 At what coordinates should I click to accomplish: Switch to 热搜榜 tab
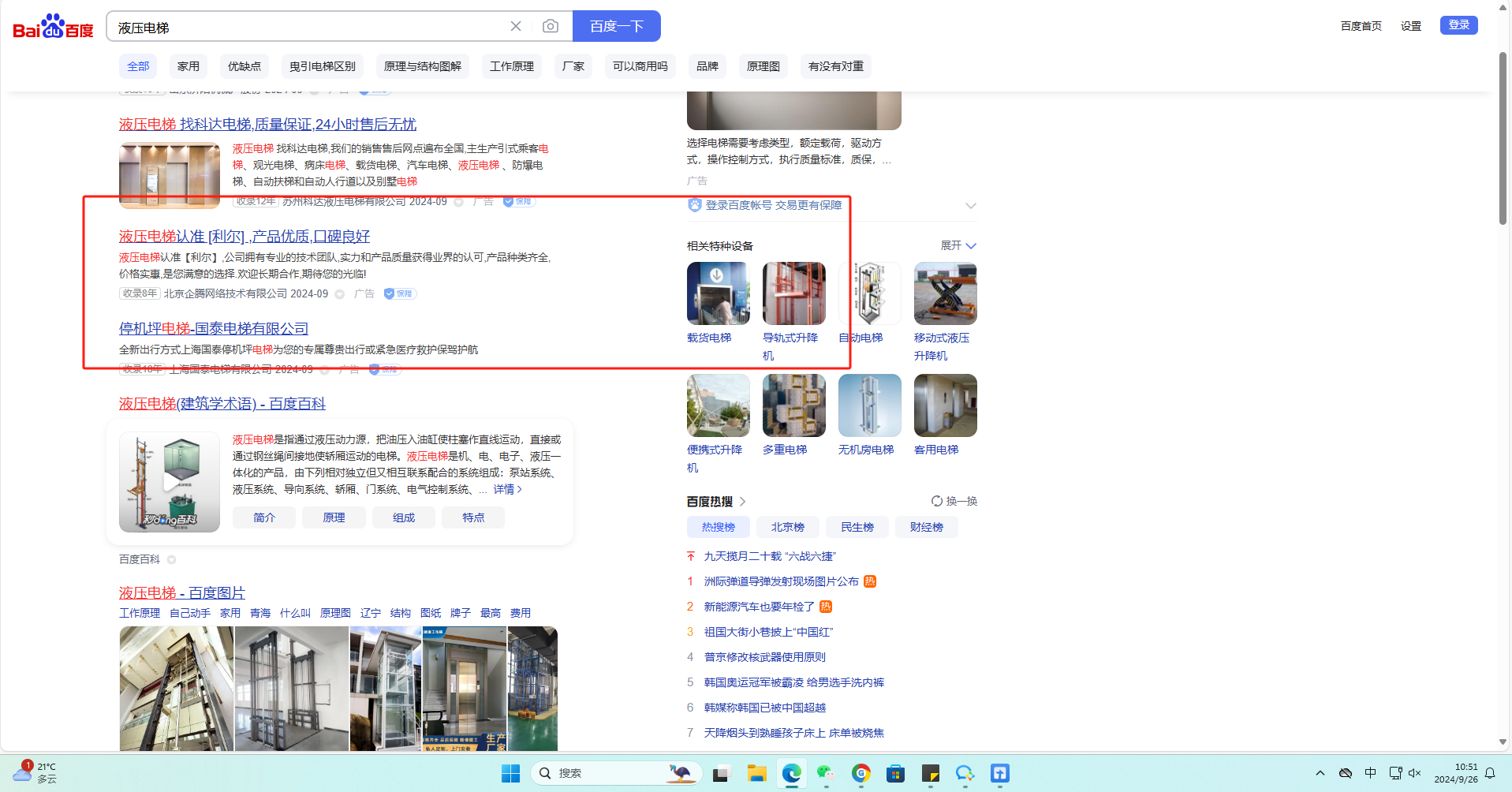pyautogui.click(x=719, y=527)
